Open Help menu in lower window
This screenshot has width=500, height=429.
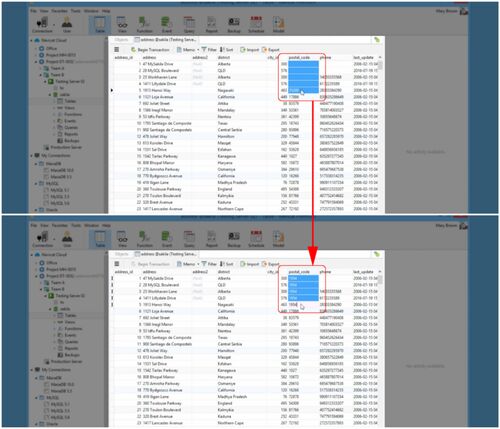pos(106,225)
